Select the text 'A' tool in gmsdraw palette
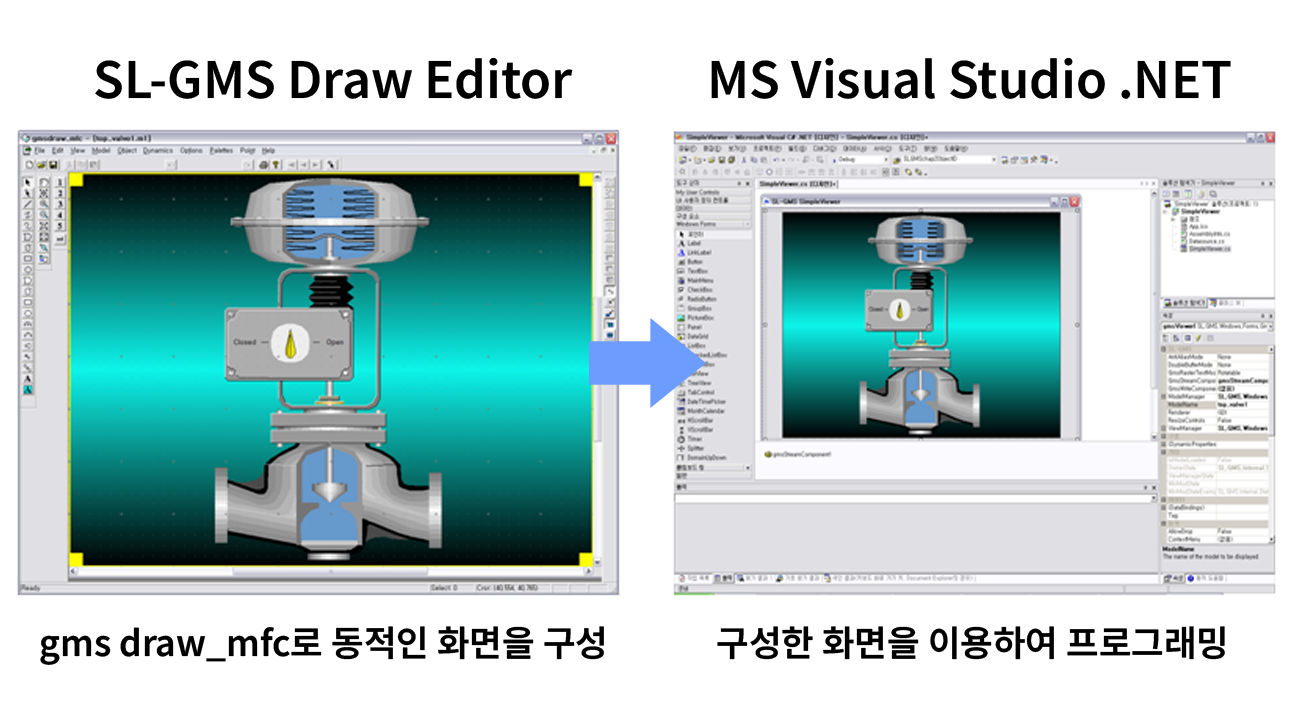 pyautogui.click(x=28, y=380)
